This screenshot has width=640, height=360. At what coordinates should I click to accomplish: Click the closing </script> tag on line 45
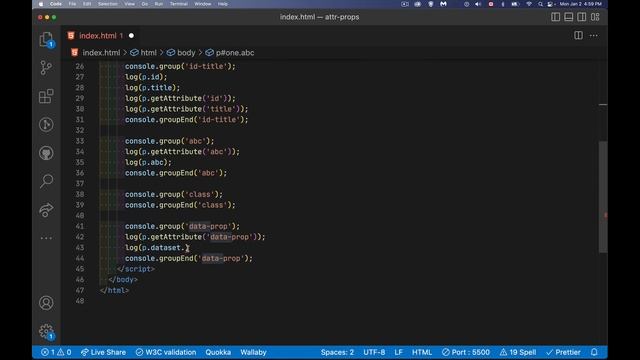(136, 269)
